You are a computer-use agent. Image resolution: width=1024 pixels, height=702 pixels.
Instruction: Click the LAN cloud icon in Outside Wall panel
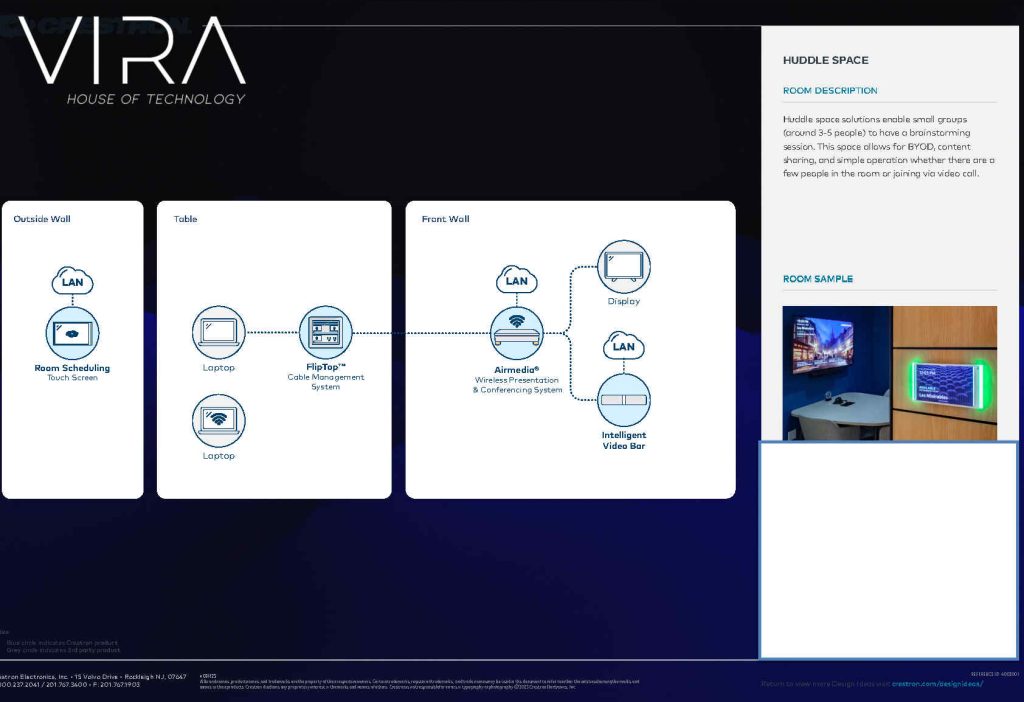pos(72,281)
